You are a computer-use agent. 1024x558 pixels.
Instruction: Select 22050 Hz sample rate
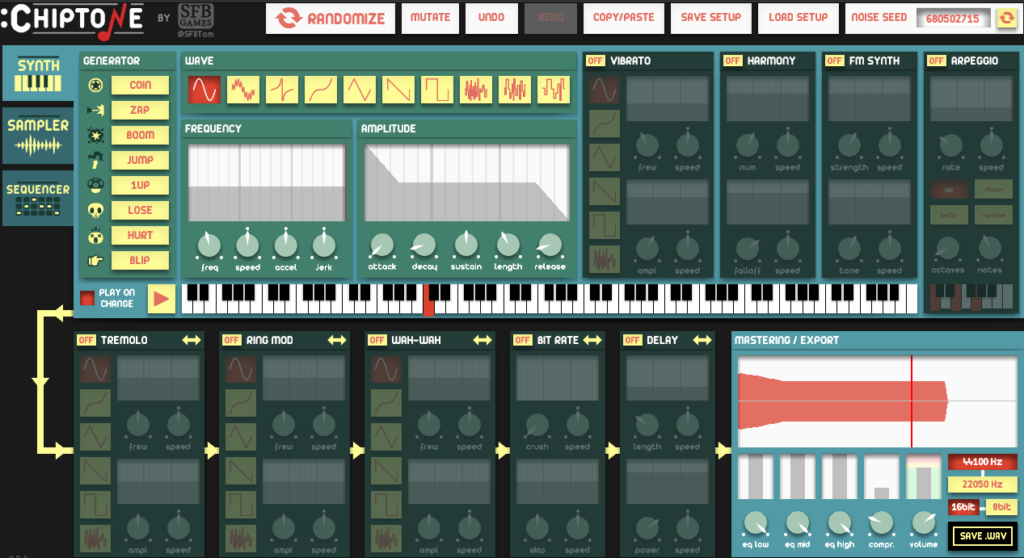click(x=983, y=484)
